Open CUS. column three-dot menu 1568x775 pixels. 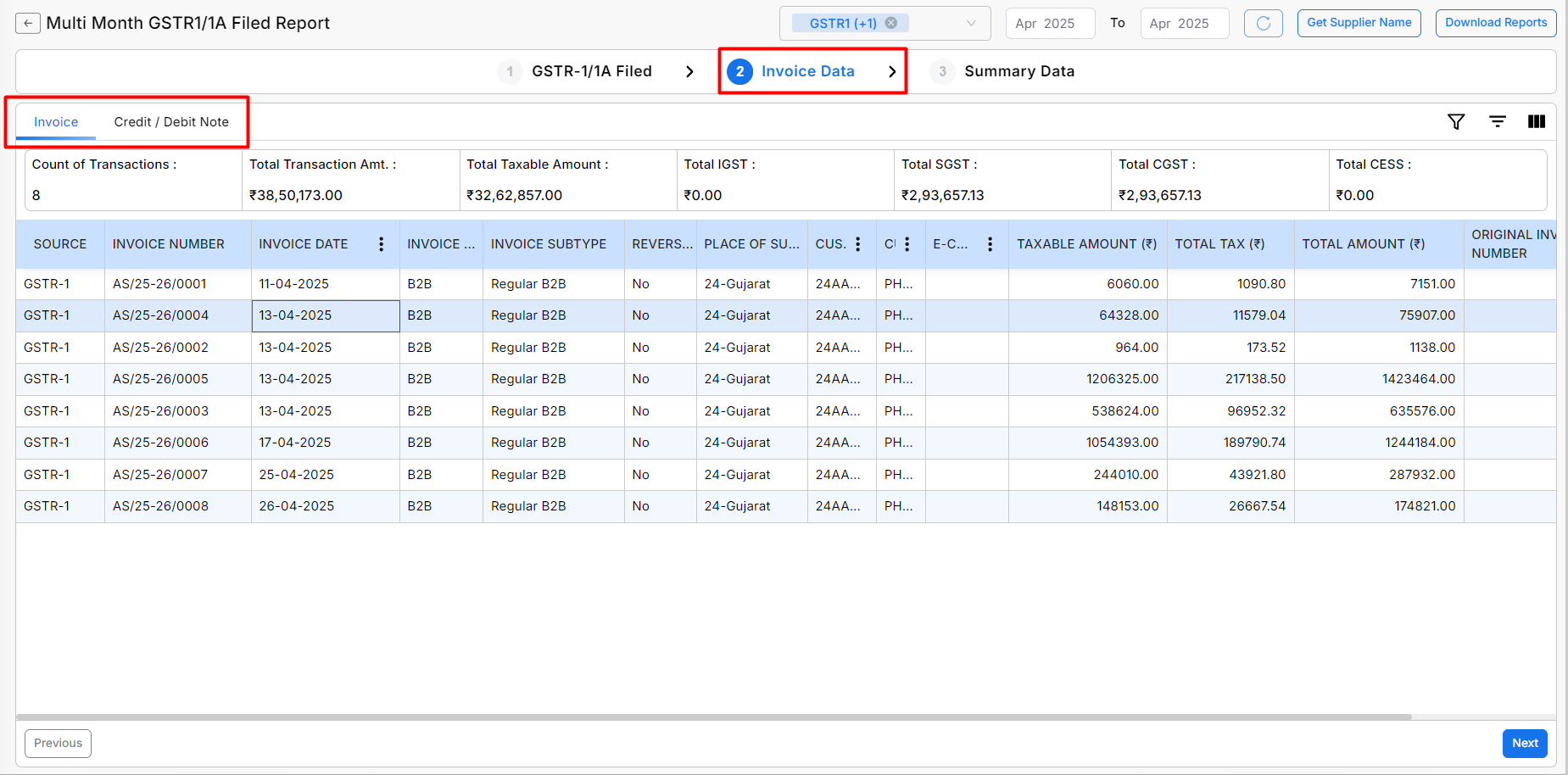[858, 244]
